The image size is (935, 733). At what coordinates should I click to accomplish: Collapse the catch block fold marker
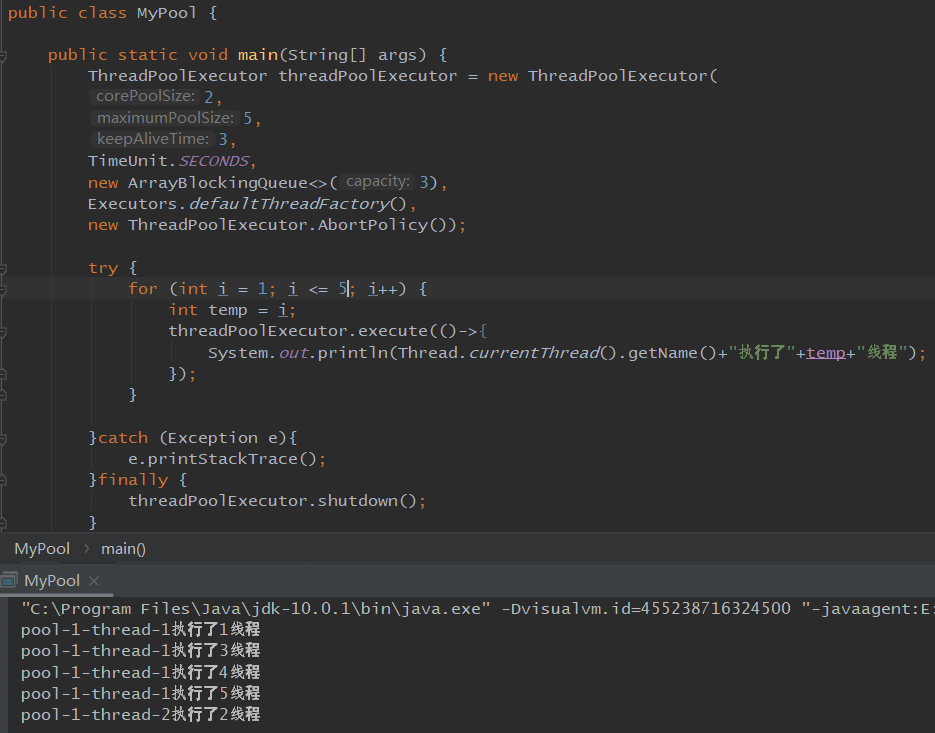3,439
